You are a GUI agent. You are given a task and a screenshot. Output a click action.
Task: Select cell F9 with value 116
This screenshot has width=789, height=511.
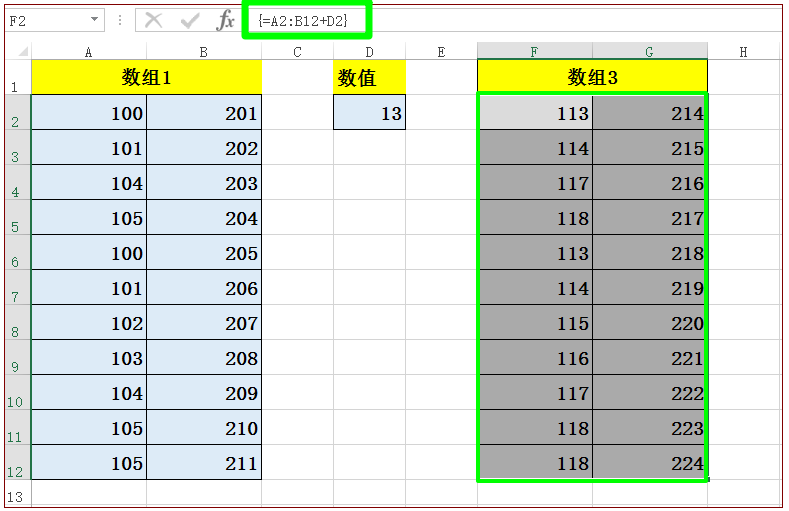535,357
